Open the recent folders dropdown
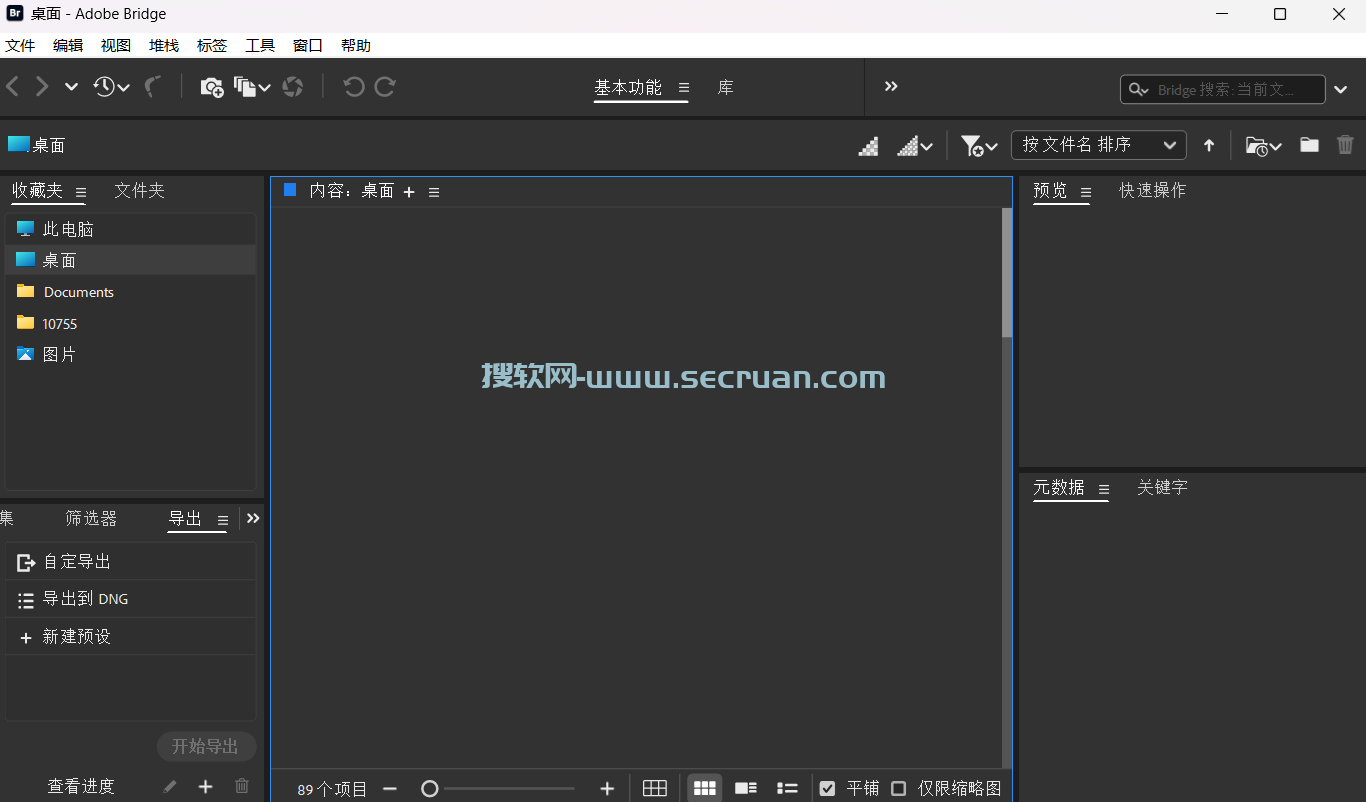This screenshot has width=1366, height=802. coord(1264,146)
